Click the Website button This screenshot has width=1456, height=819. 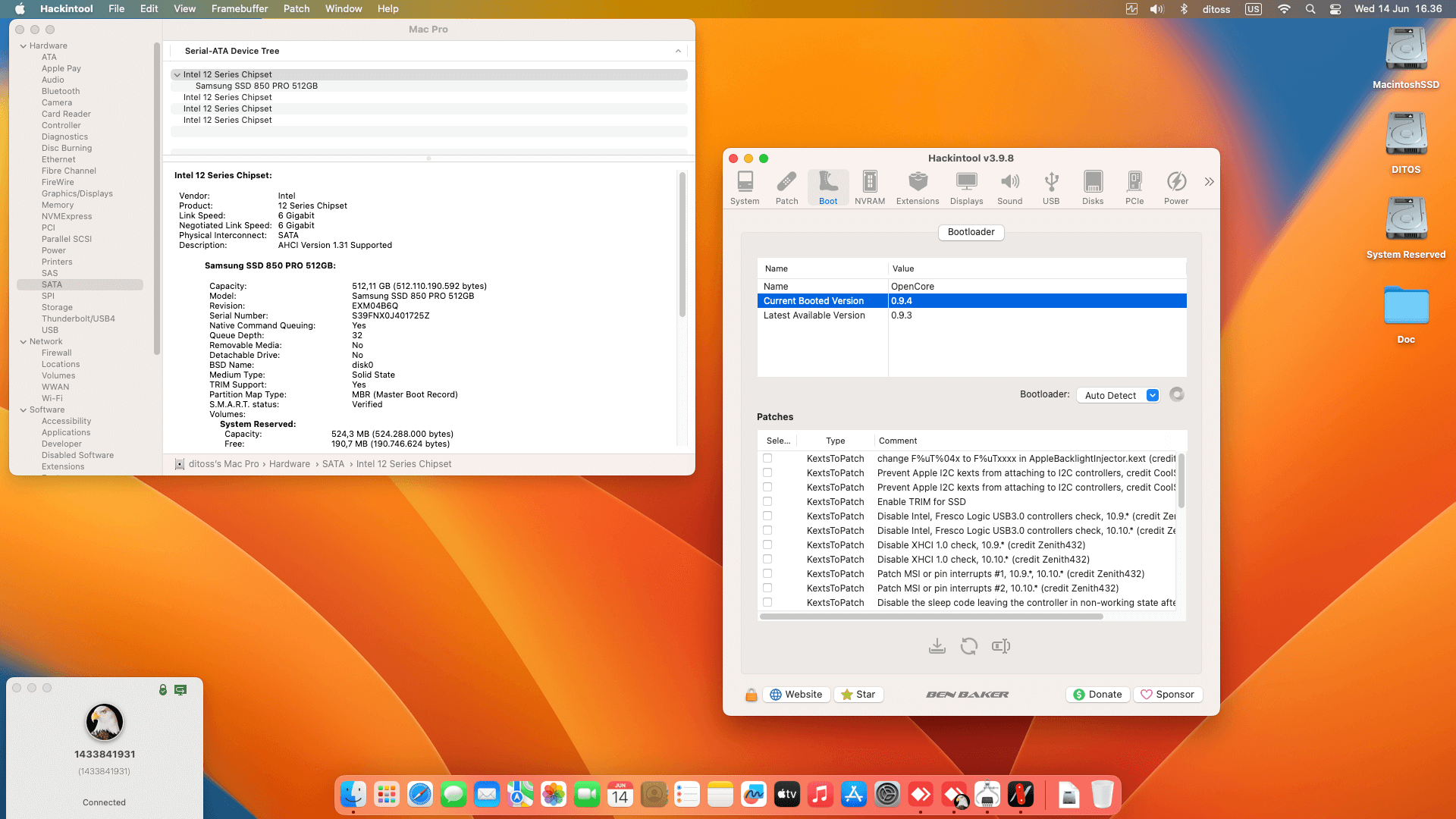click(x=796, y=695)
